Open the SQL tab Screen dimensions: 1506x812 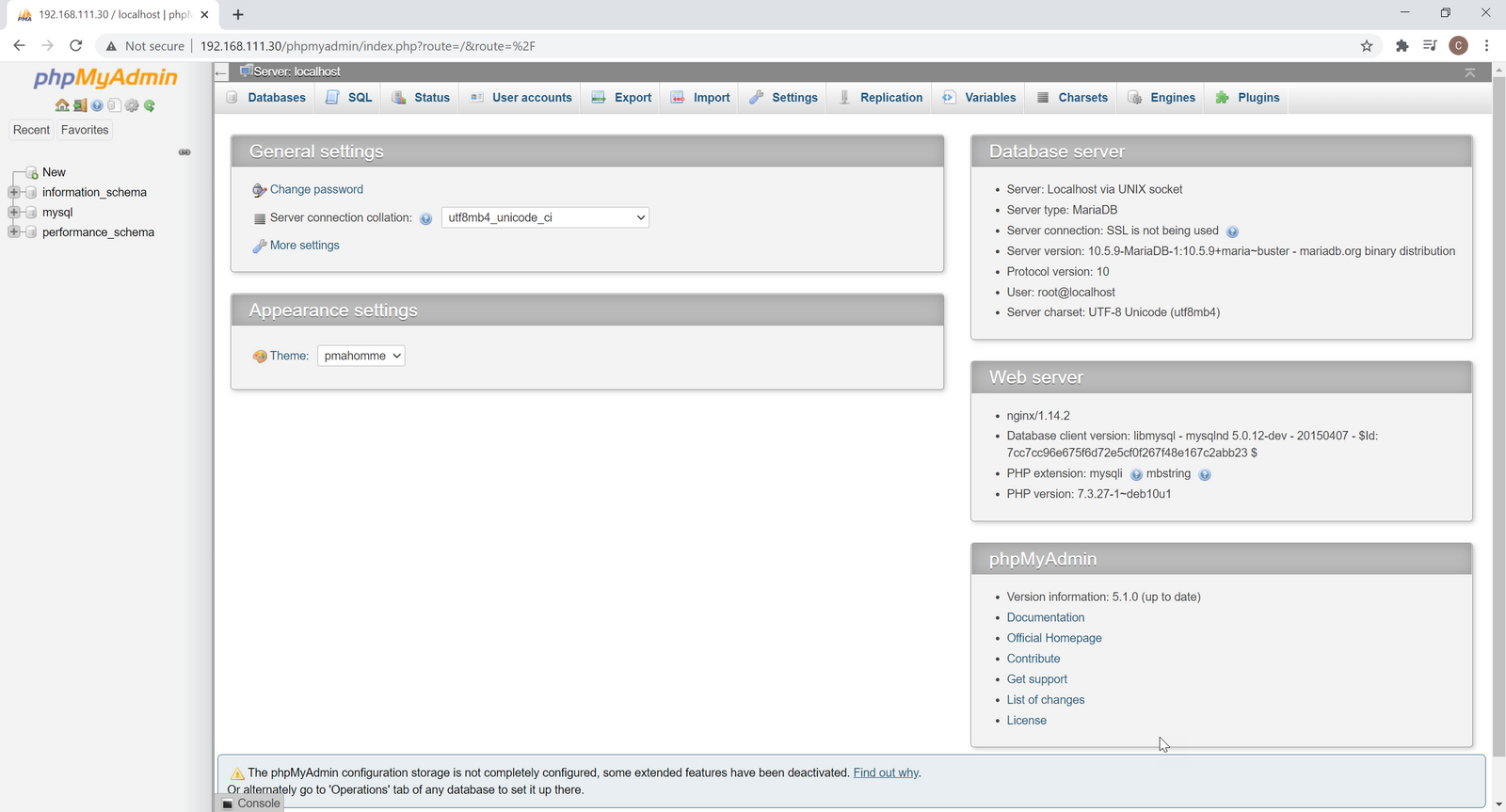click(x=348, y=98)
